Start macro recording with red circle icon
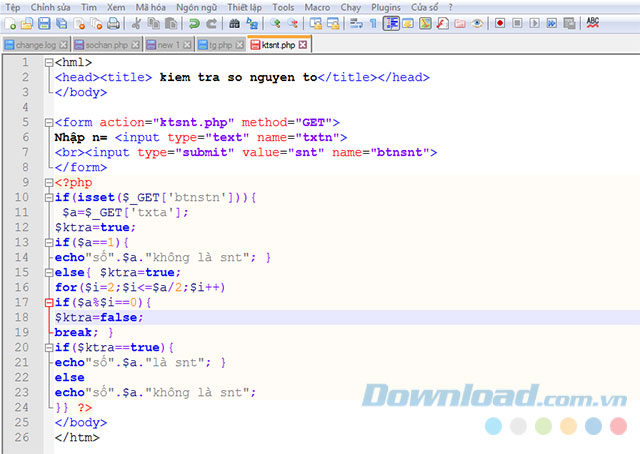The width and height of the screenshot is (640, 454). tap(498, 23)
